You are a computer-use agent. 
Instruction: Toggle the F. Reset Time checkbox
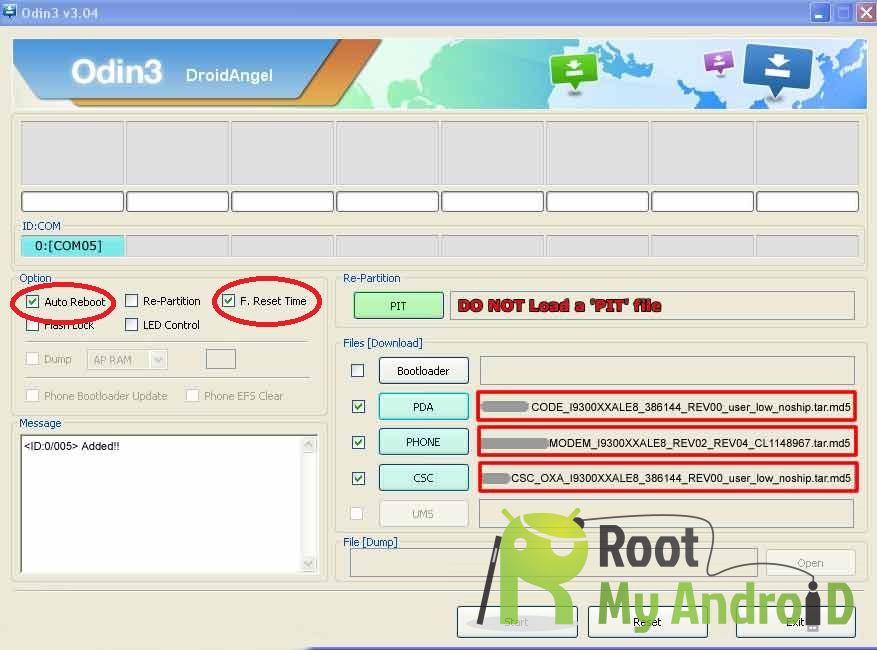pyautogui.click(x=229, y=301)
